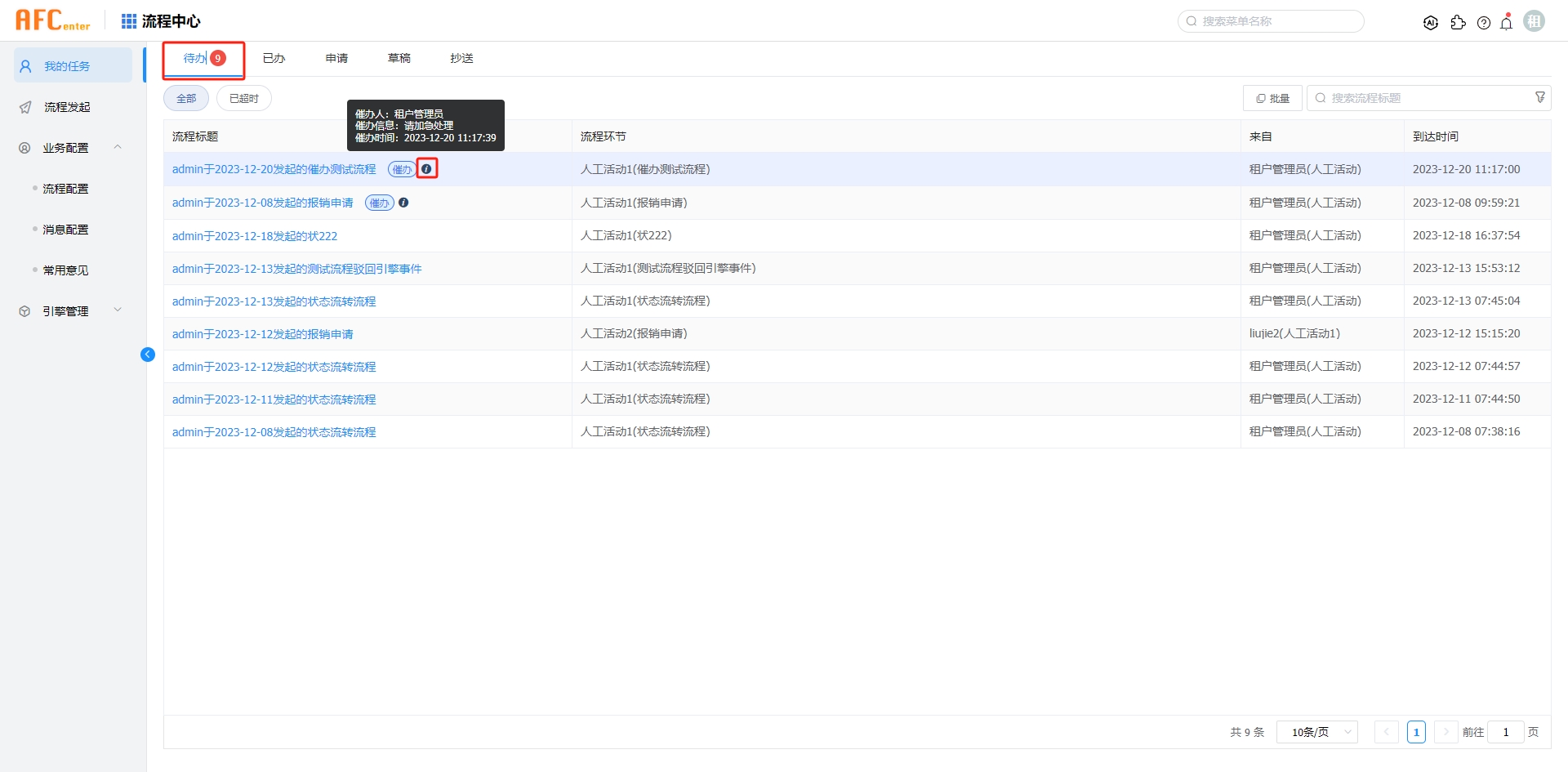The height and width of the screenshot is (772, 1568).
Task: Click info icon beside 报销申请 urge tag
Action: click(403, 203)
